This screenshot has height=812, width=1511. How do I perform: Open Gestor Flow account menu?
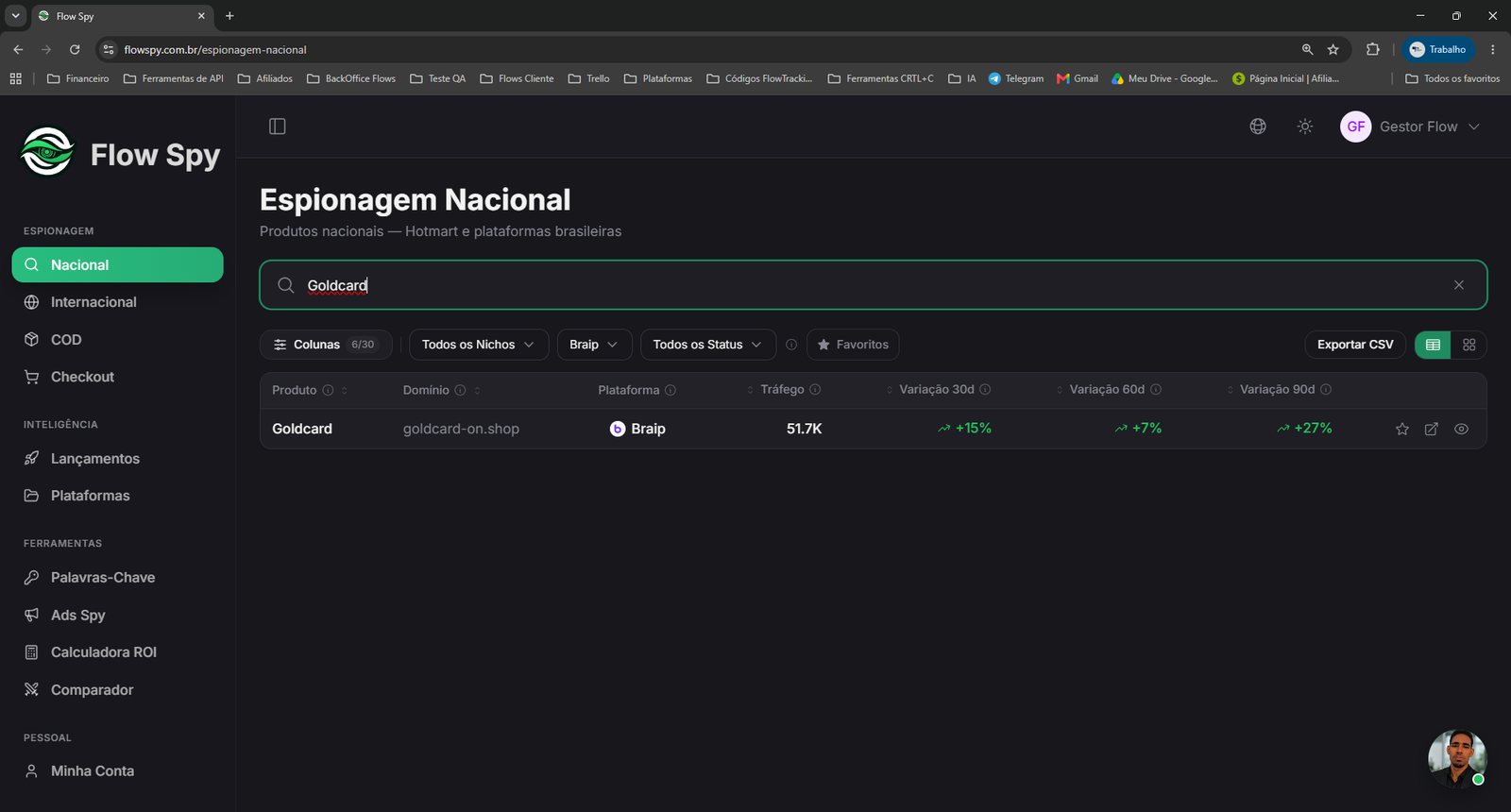tap(1410, 127)
